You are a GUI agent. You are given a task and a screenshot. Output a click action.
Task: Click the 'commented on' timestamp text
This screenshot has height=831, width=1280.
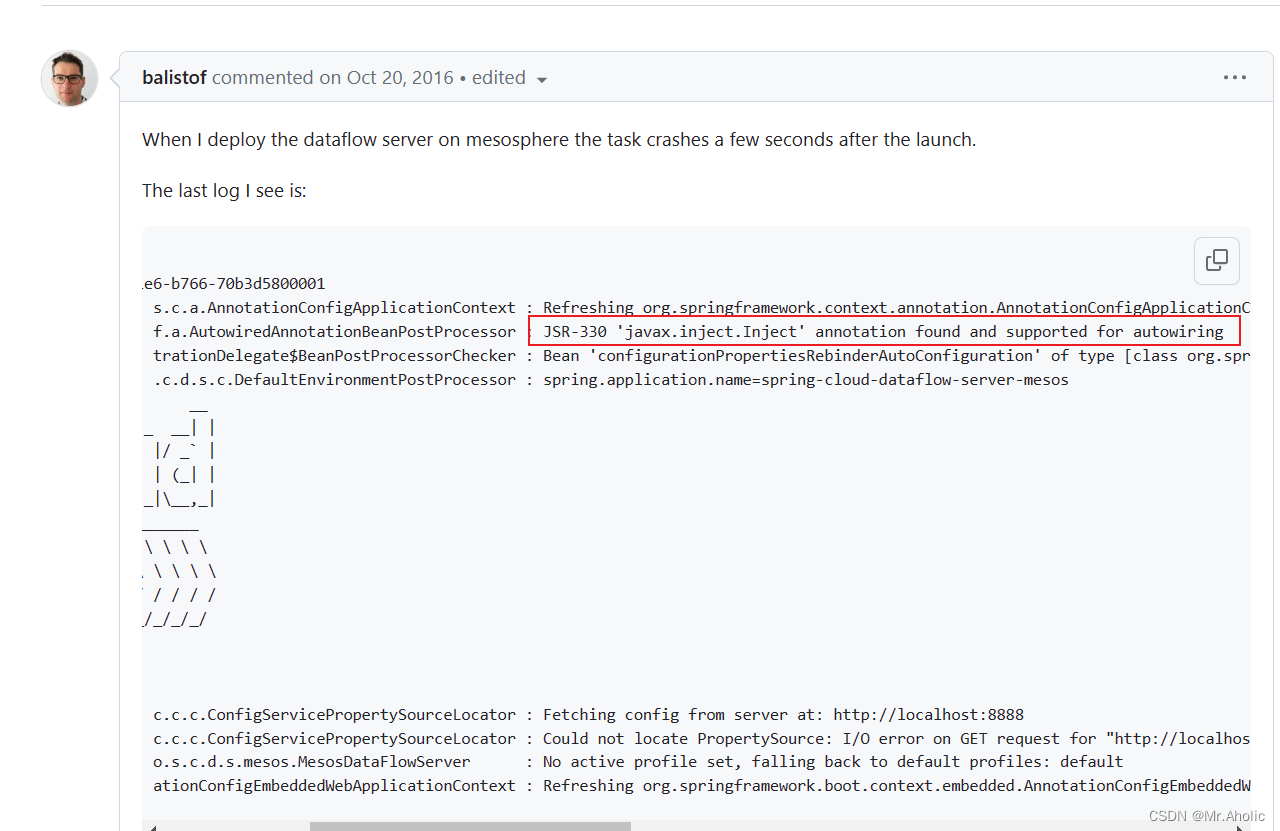(330, 77)
